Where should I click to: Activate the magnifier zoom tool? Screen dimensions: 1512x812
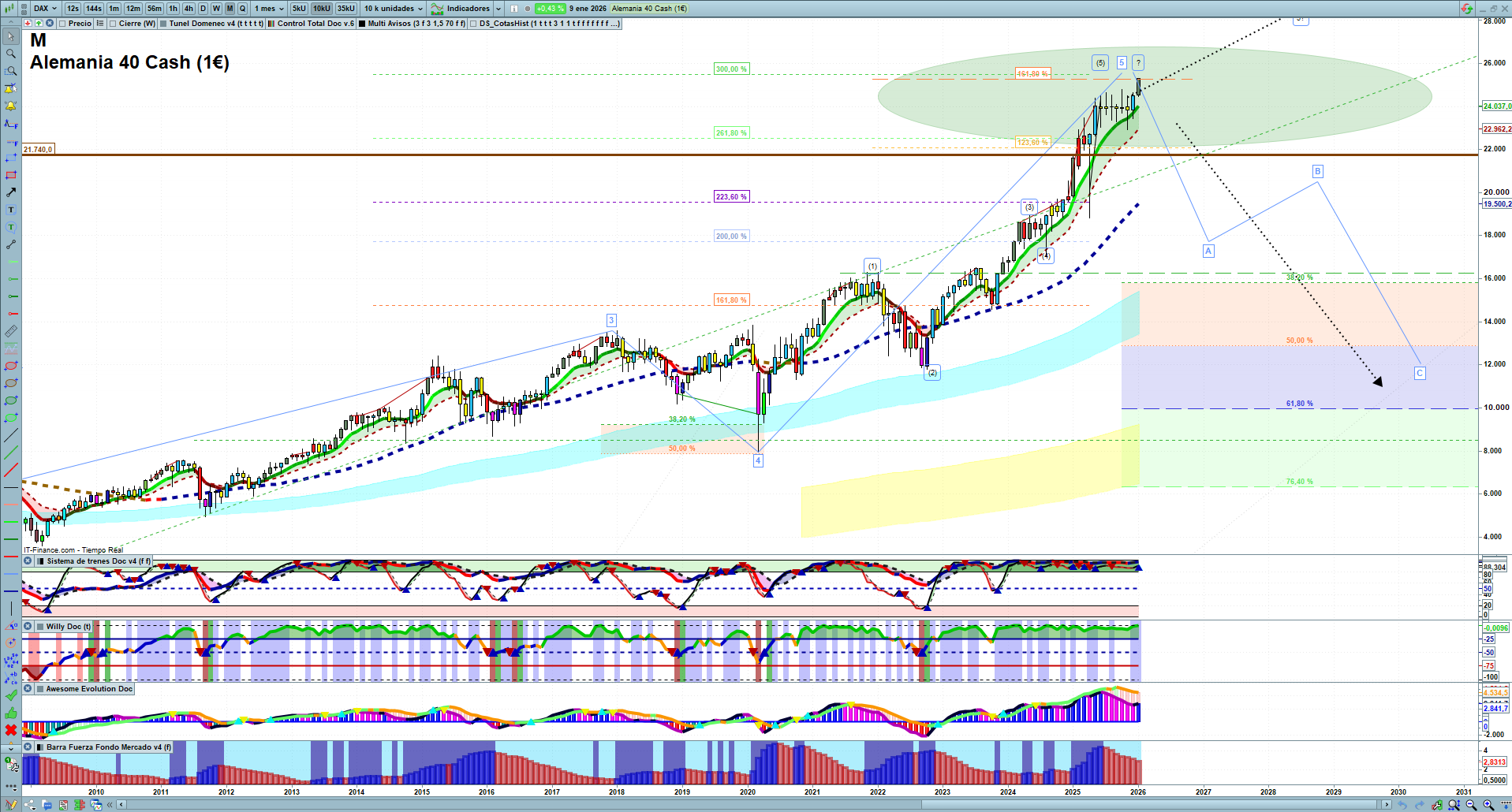tap(11, 54)
